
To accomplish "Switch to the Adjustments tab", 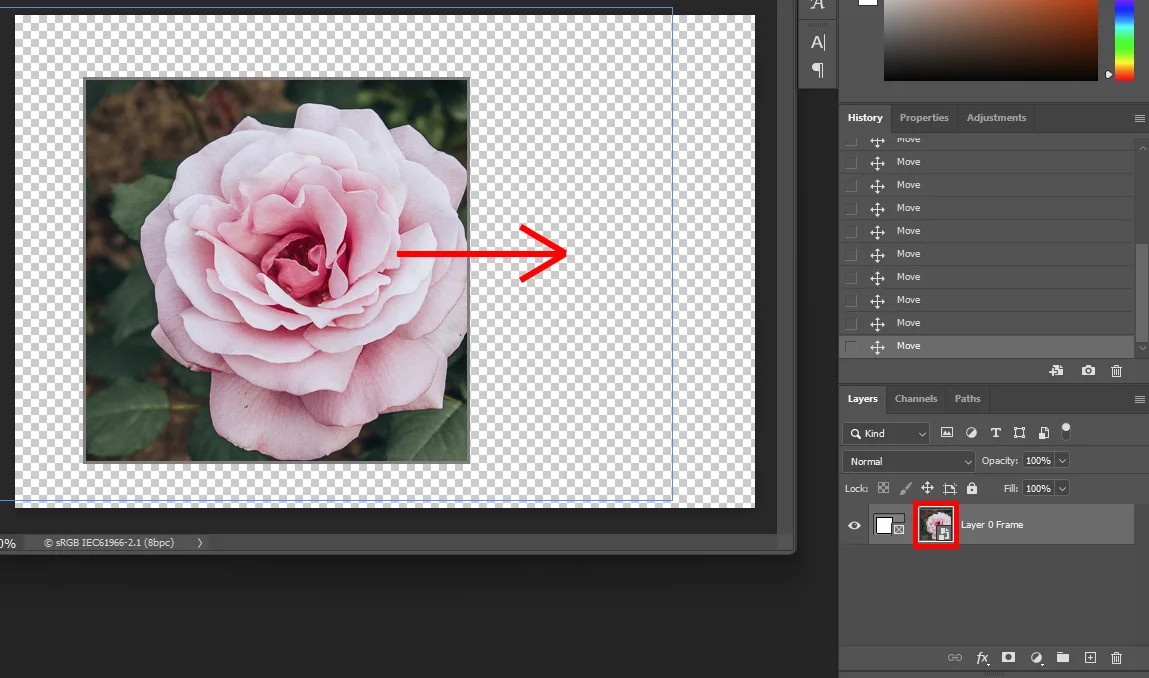I will click(x=996, y=118).
